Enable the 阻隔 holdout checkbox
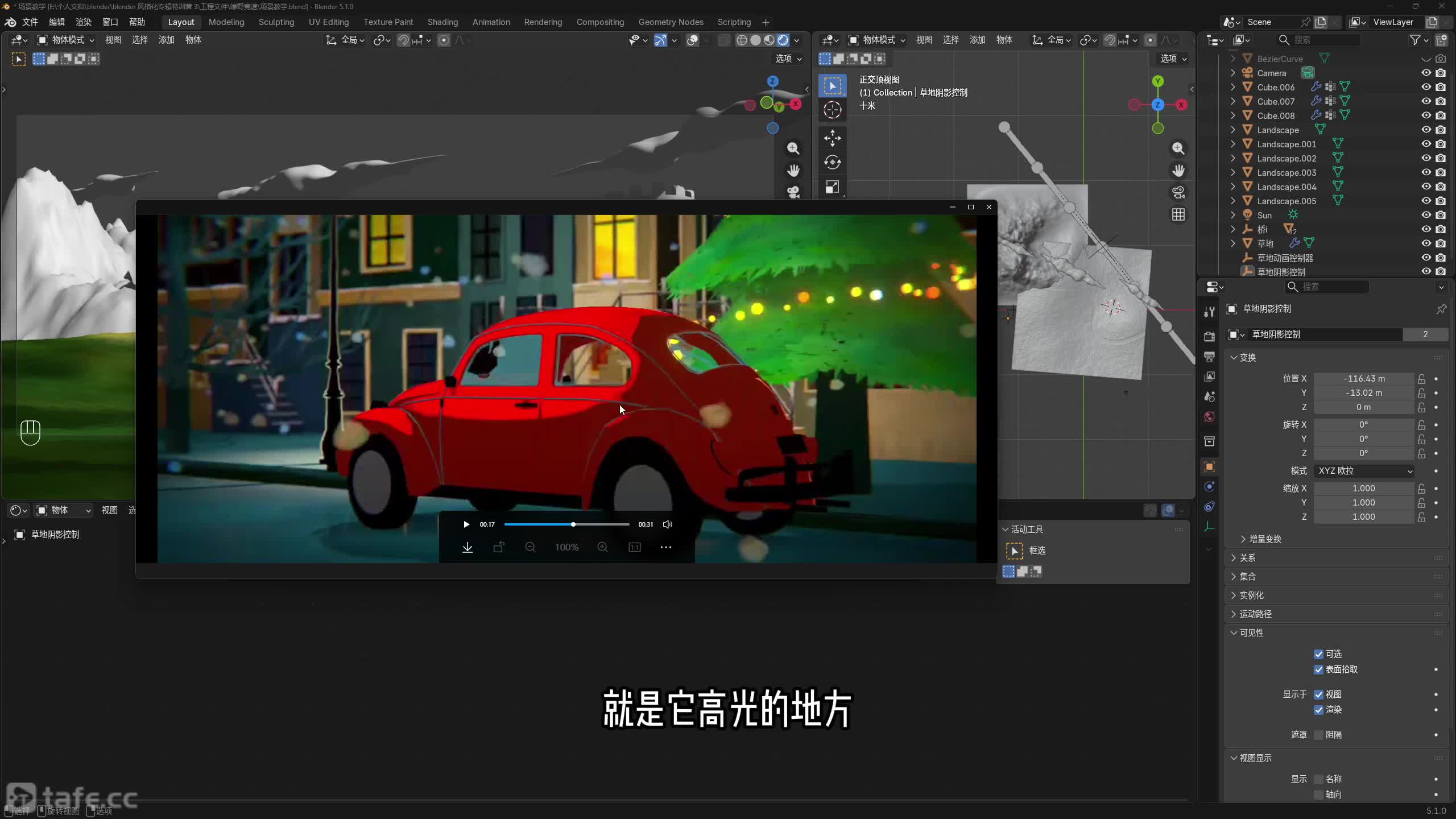The width and height of the screenshot is (1456, 819). tap(1318, 735)
